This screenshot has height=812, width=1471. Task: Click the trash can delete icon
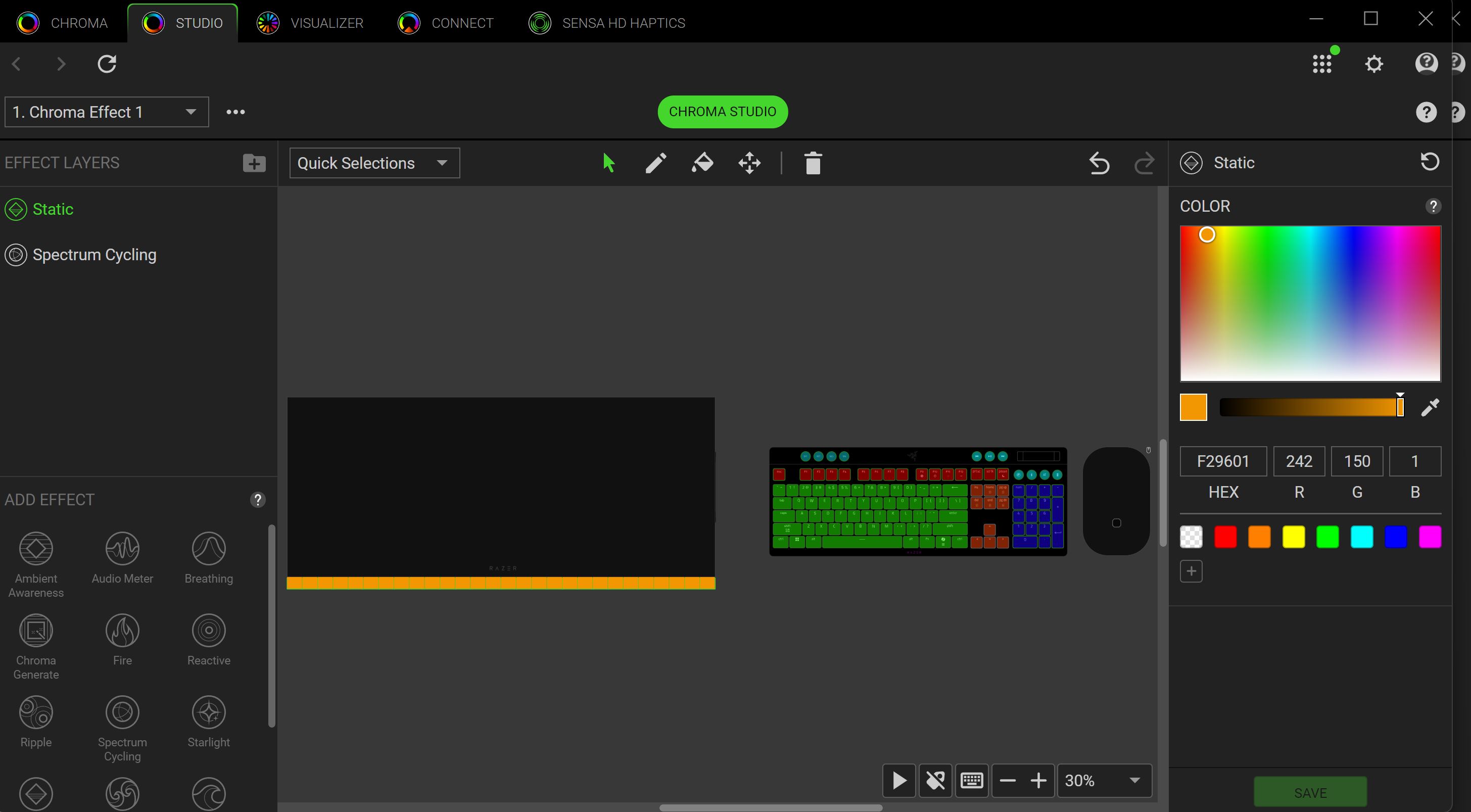click(x=813, y=163)
